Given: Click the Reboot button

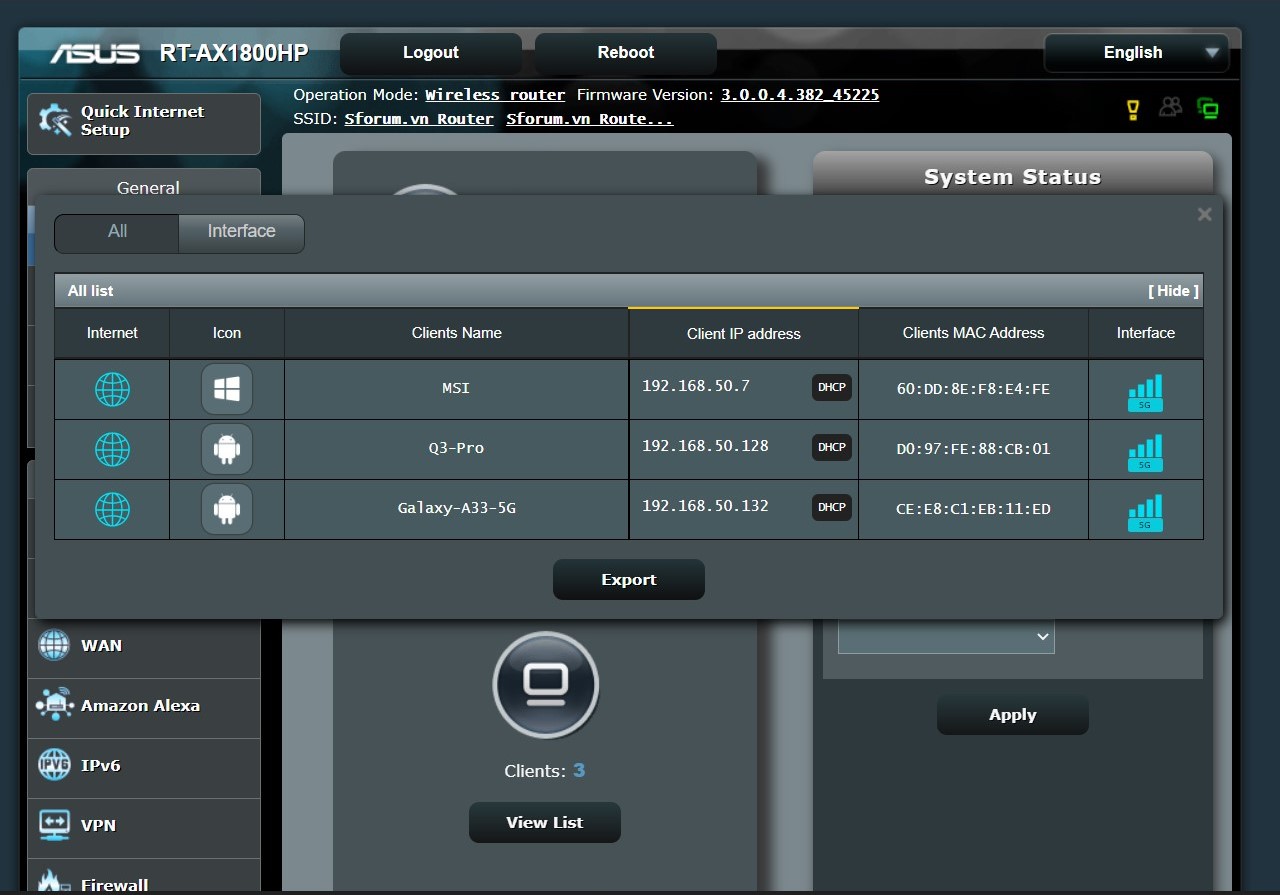Looking at the screenshot, I should [x=626, y=53].
